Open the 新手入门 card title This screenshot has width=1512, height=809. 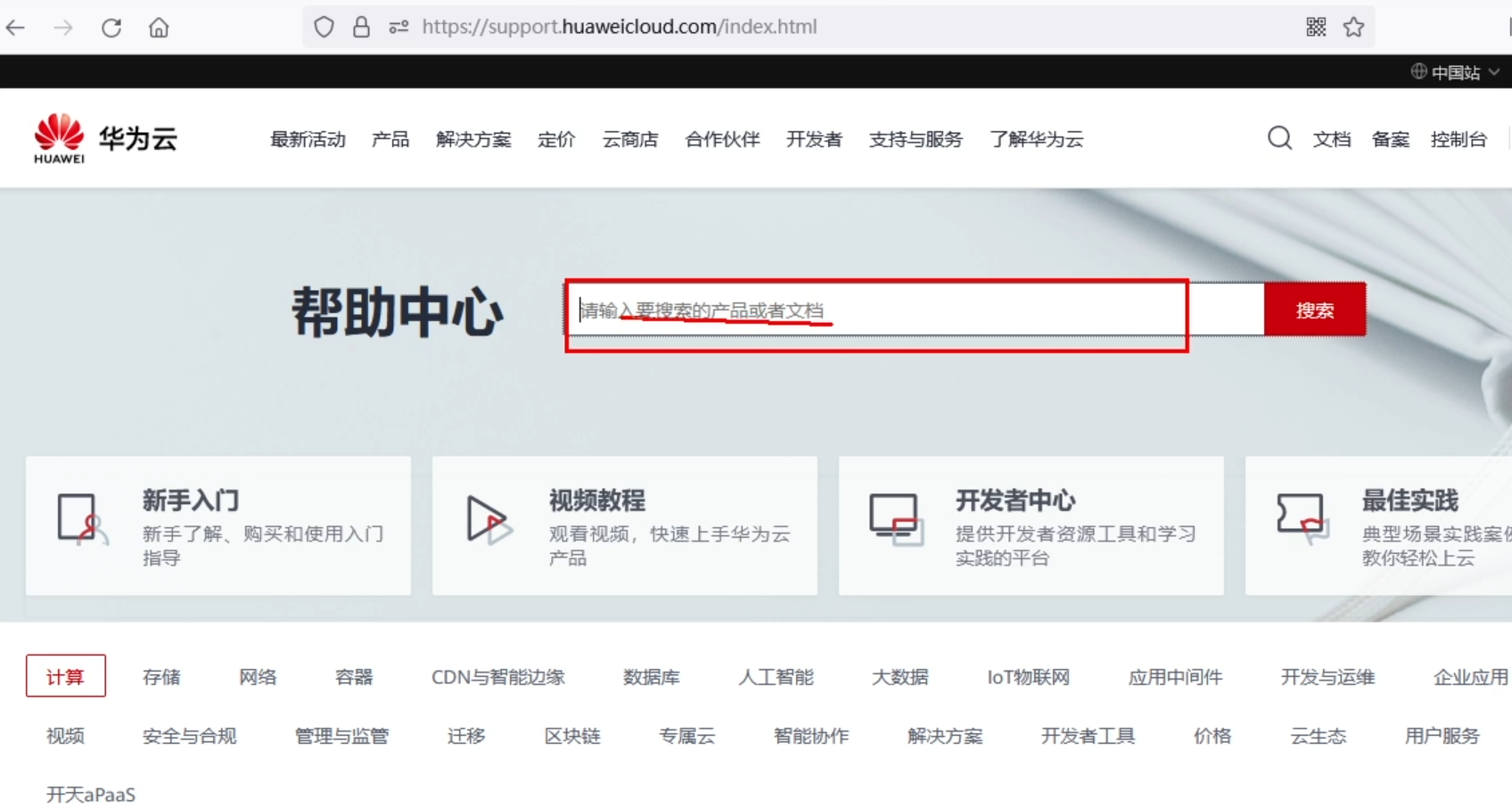click(191, 500)
